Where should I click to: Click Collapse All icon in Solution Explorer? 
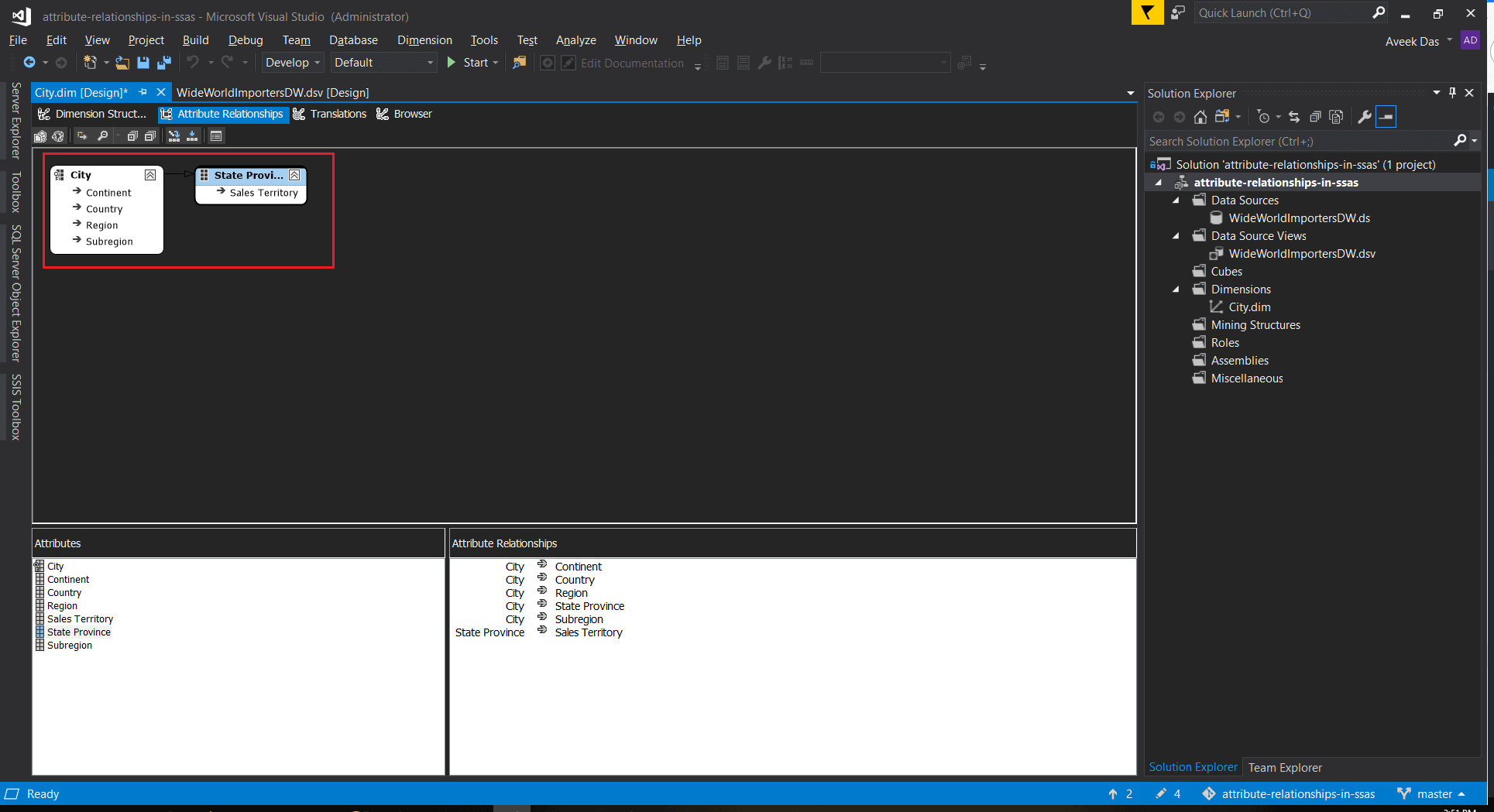[x=1314, y=117]
